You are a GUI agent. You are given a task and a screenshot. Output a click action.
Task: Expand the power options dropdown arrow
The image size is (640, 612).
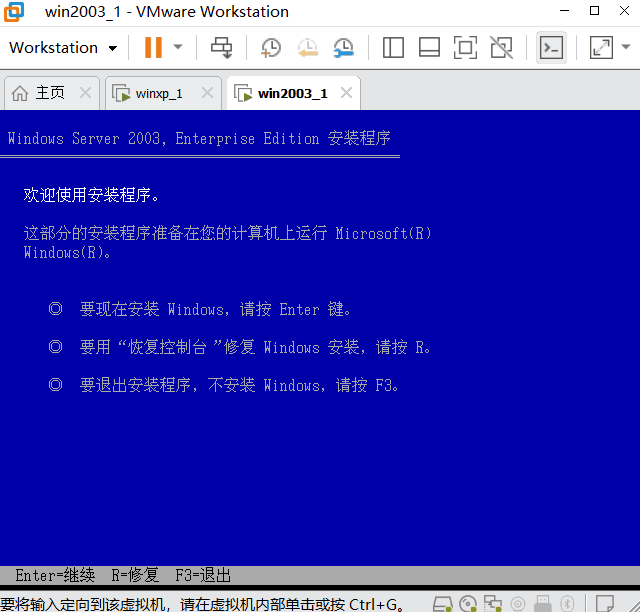pyautogui.click(x=178, y=47)
